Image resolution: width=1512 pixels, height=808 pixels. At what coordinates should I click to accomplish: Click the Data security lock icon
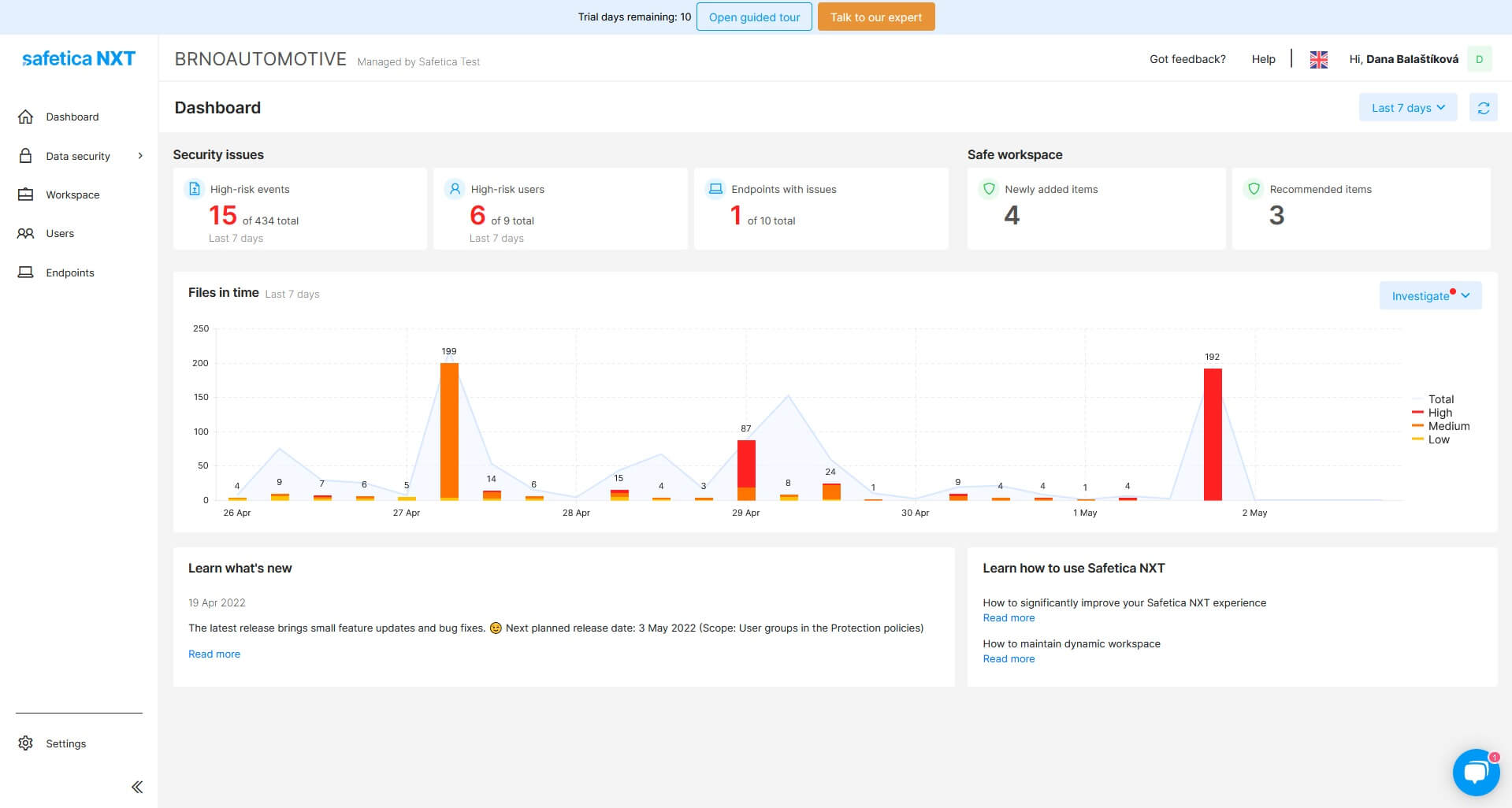click(25, 155)
